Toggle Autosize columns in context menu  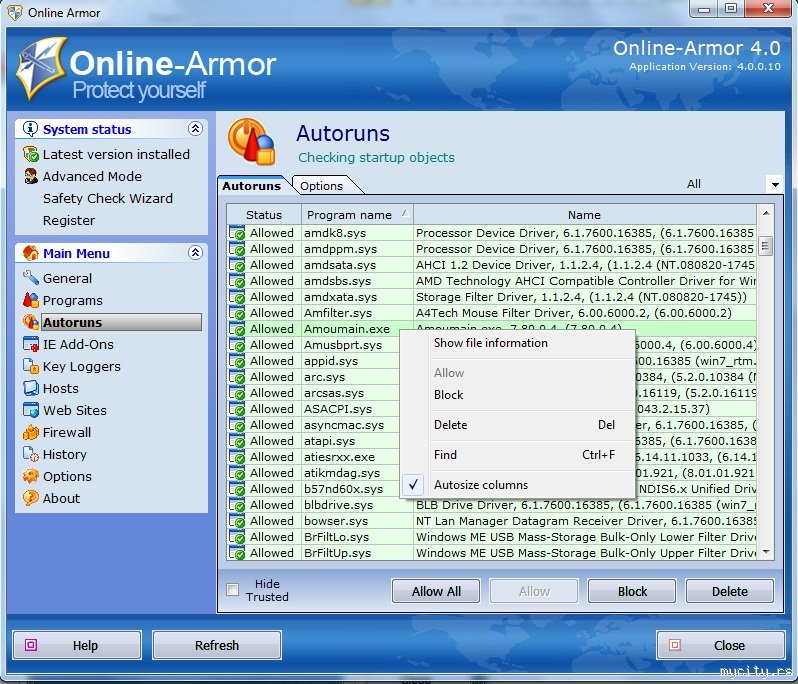click(x=517, y=484)
